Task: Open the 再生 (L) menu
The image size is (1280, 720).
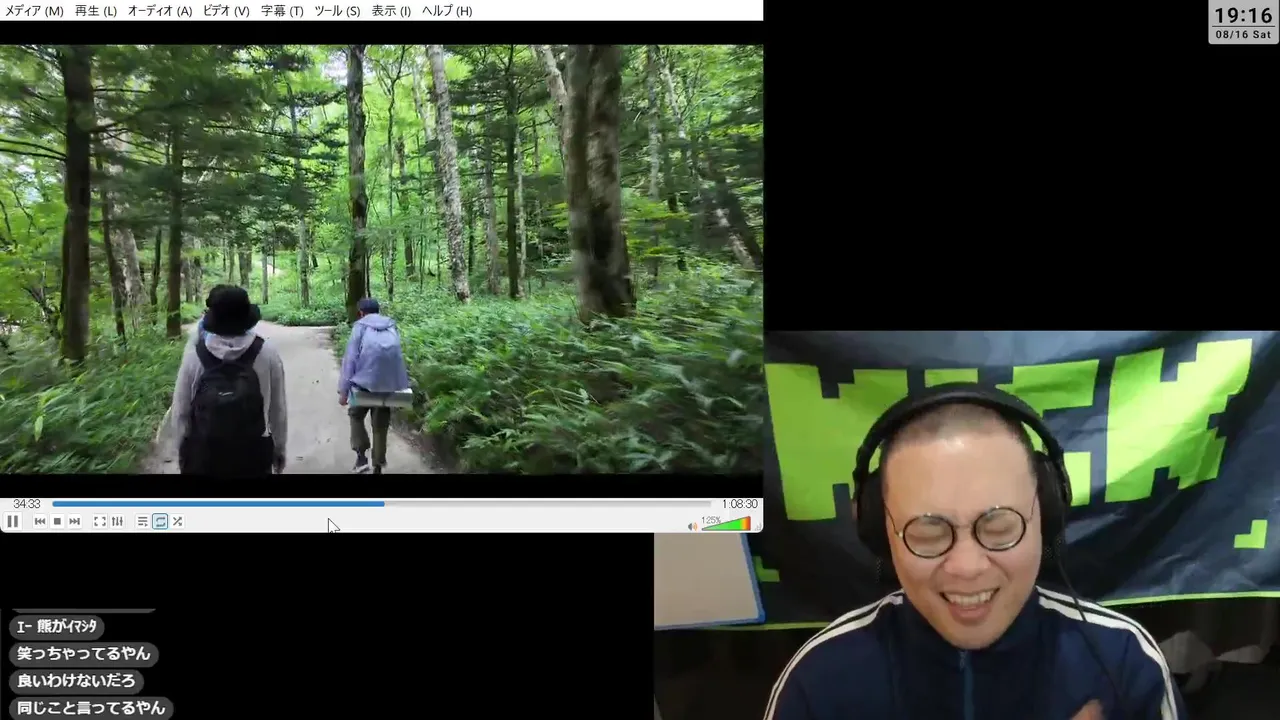Action: [x=96, y=11]
